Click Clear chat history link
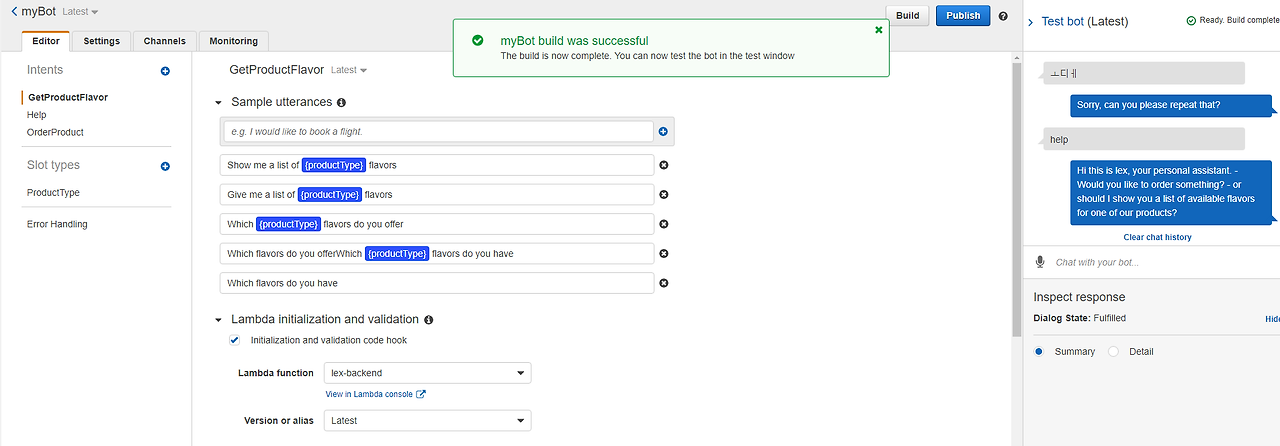Image resolution: width=1280 pixels, height=446 pixels. point(1157,238)
